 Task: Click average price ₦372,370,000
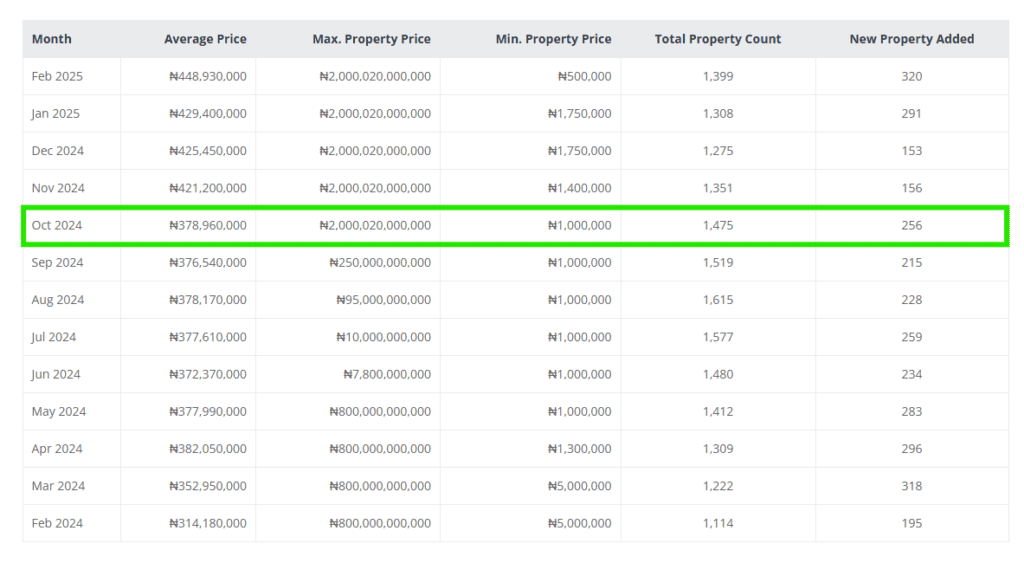(208, 374)
